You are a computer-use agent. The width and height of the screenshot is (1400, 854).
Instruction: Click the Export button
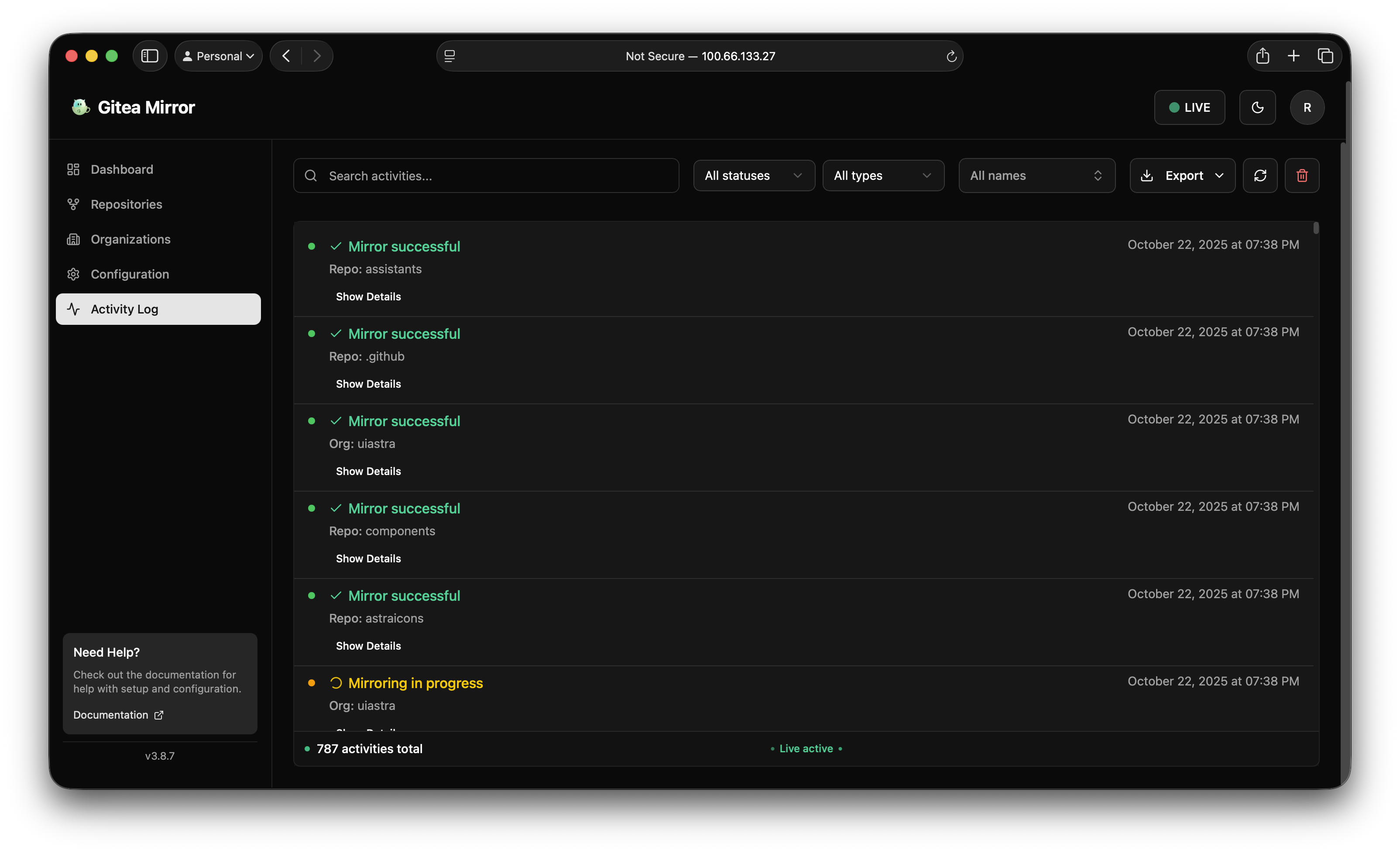pos(1182,175)
